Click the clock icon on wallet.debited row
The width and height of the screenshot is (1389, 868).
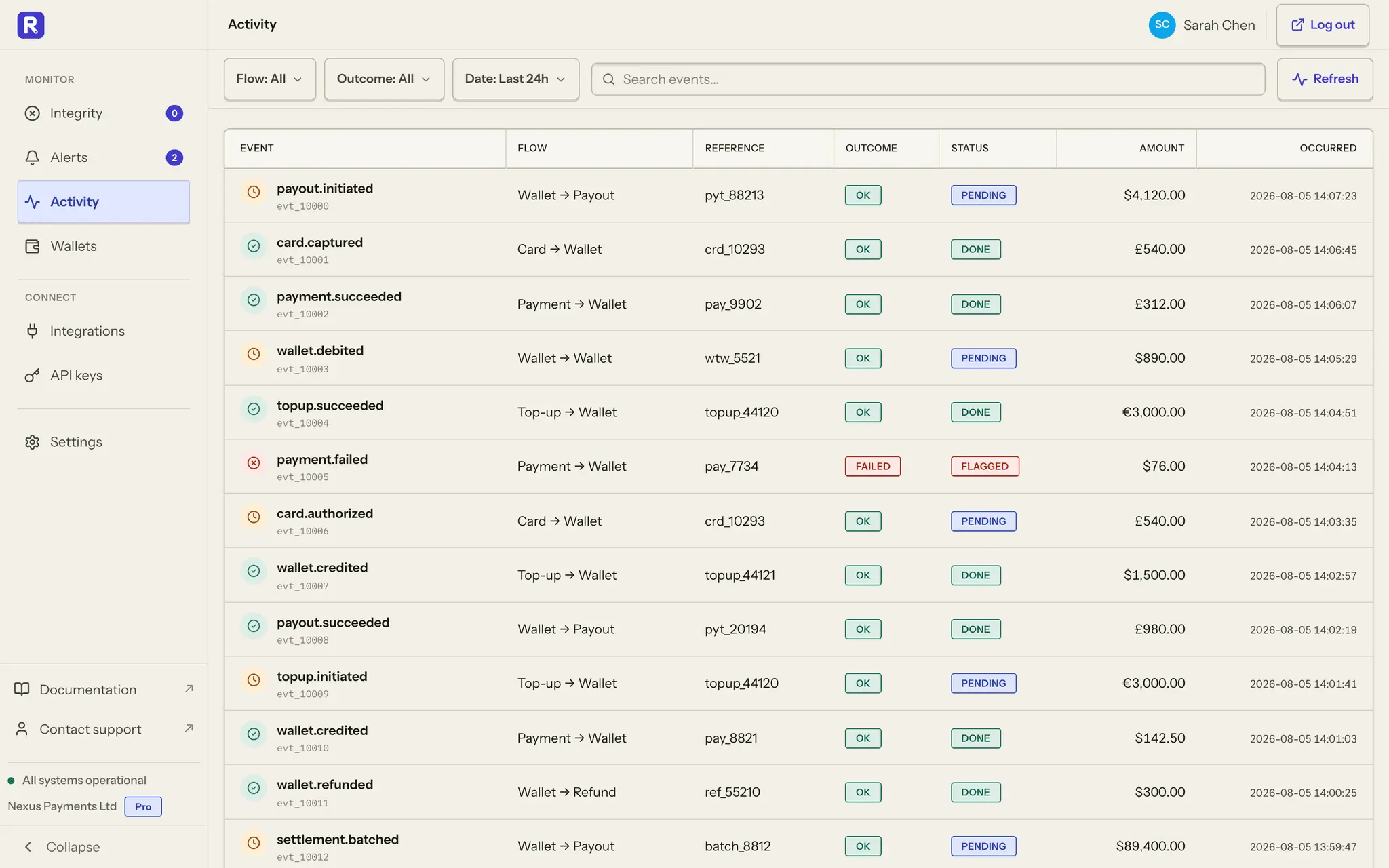tap(253, 354)
